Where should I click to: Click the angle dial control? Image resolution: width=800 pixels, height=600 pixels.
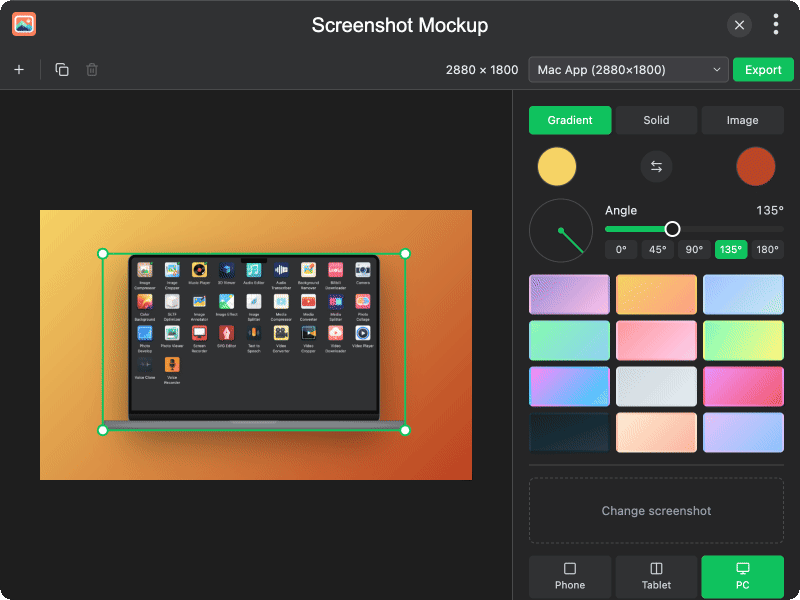click(x=561, y=231)
